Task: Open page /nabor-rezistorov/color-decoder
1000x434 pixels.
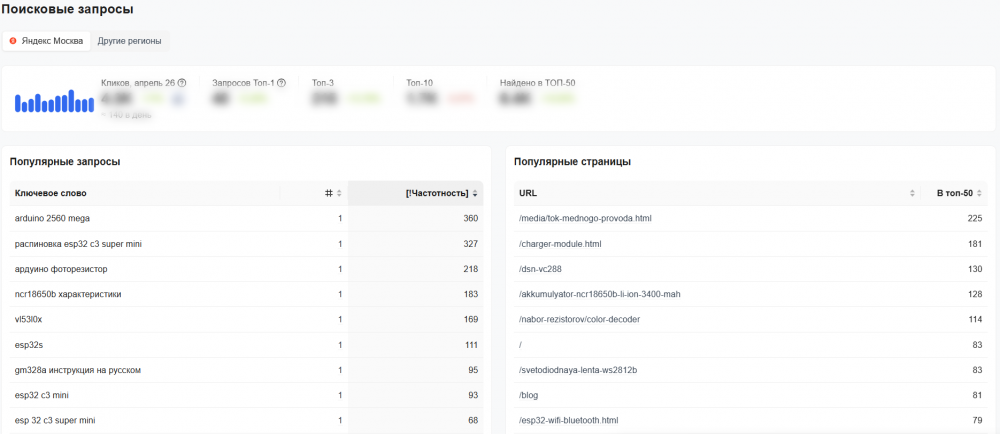Action: (x=579, y=319)
